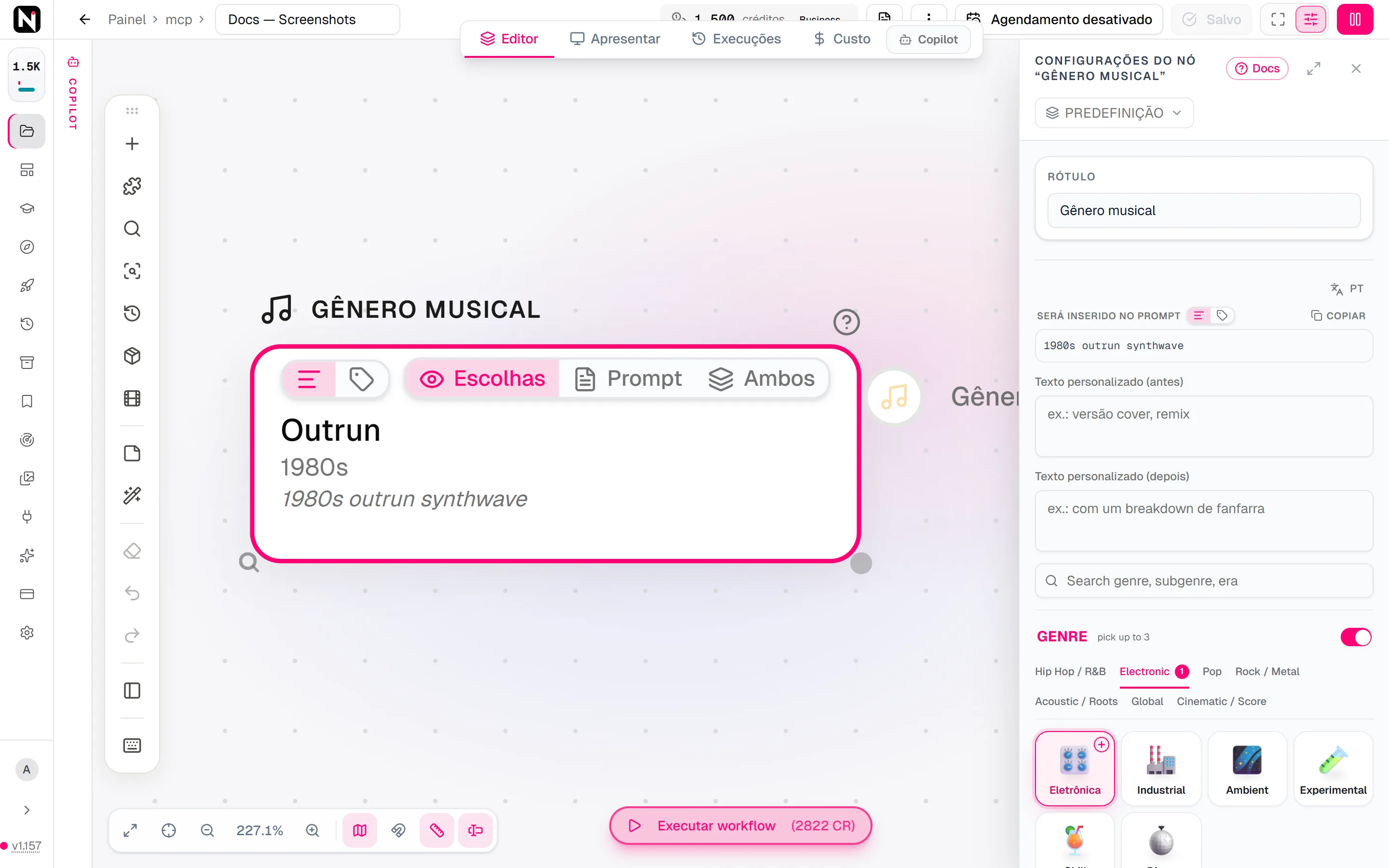This screenshot has height=868, width=1389.
Task: Switch node view to tag mode
Action: pyautogui.click(x=362, y=379)
